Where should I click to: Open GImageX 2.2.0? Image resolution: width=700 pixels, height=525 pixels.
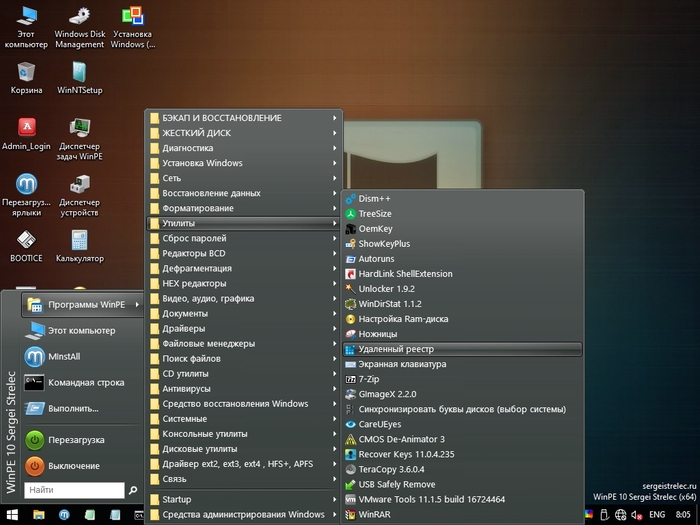pos(462,394)
